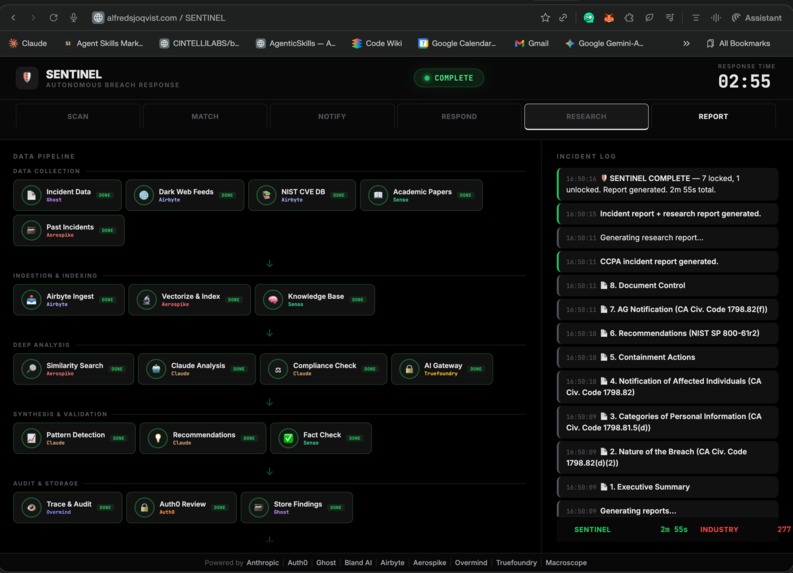The height and width of the screenshot is (573, 793).
Task: Click the Compliance Check scales icon
Action: [278, 369]
